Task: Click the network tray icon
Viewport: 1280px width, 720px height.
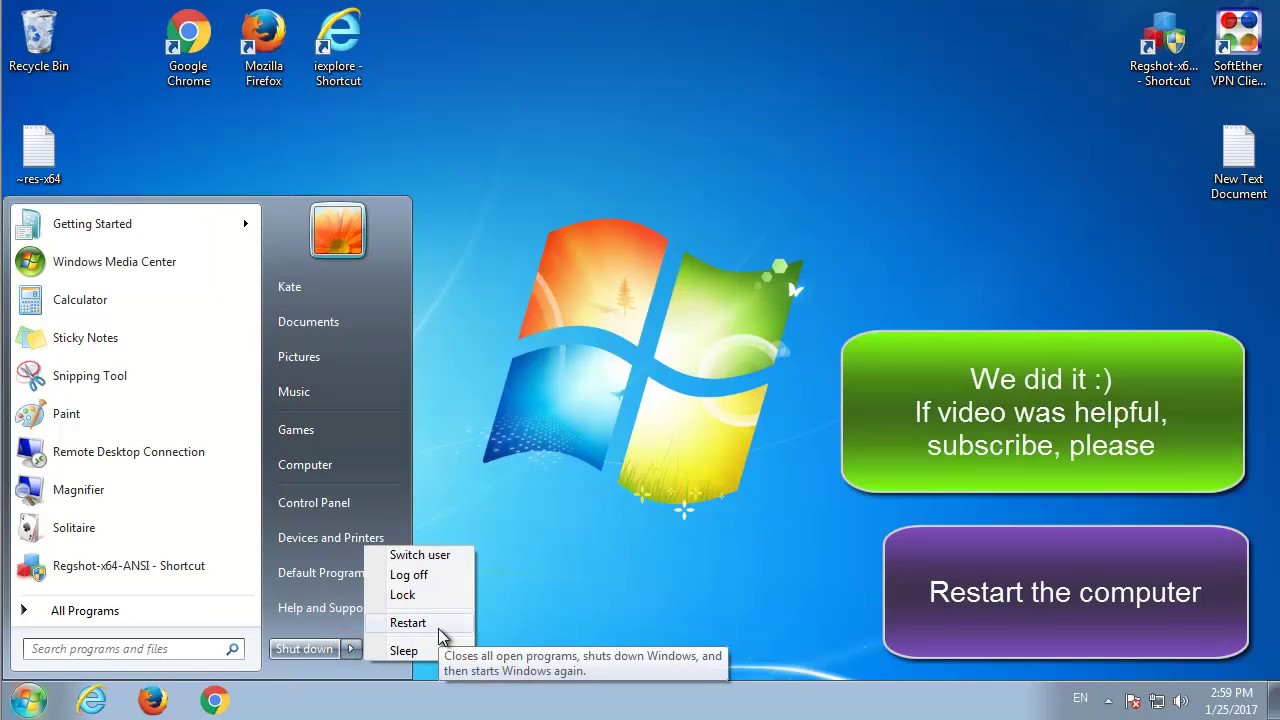Action: pos(1157,701)
